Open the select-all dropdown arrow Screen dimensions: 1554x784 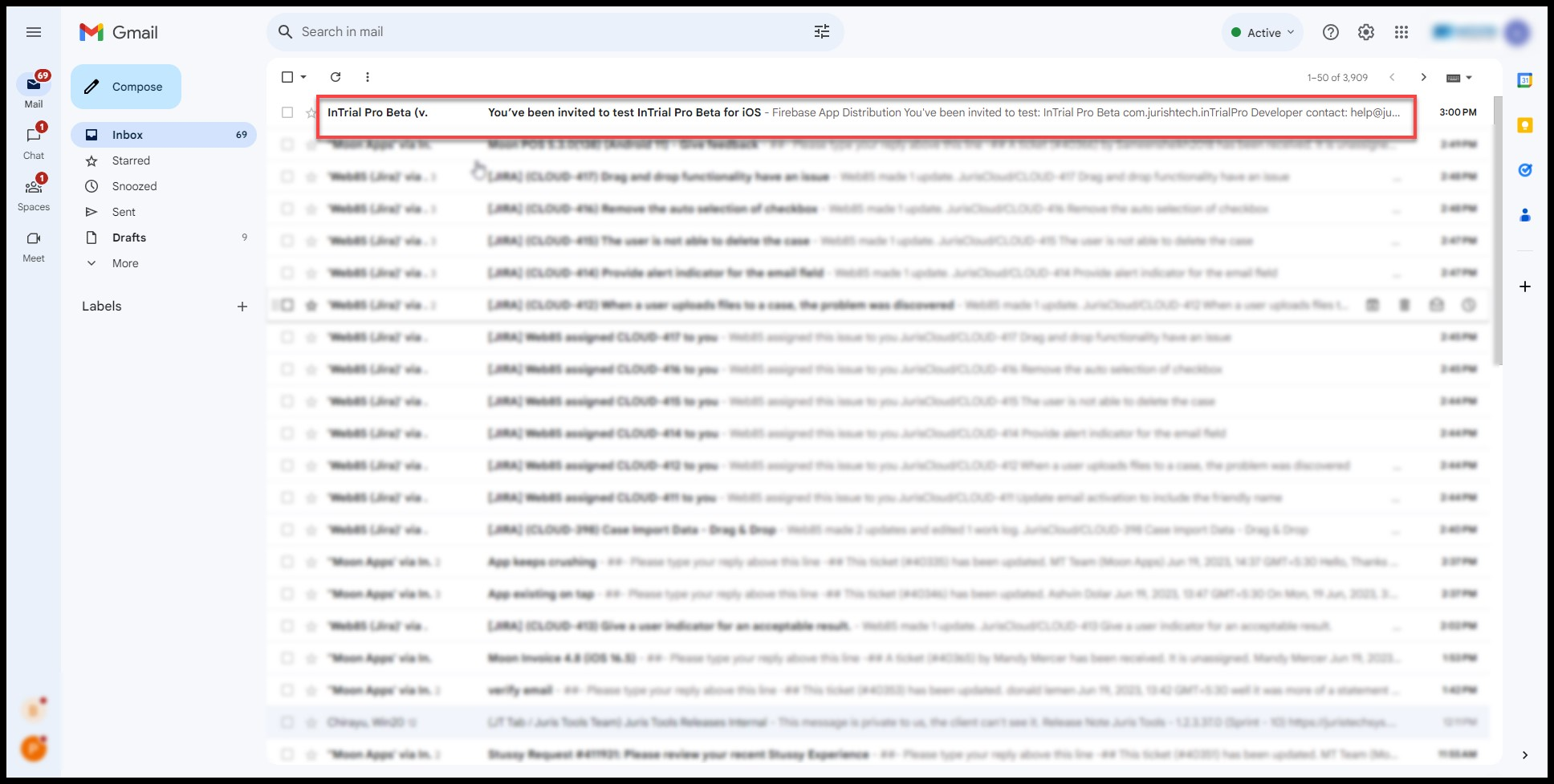click(x=304, y=77)
